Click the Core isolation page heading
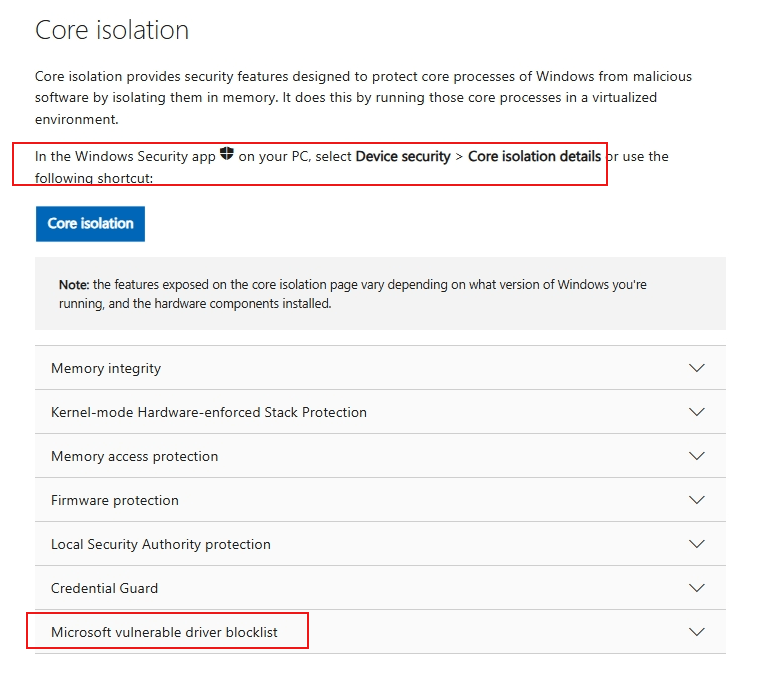The height and width of the screenshot is (677, 759). point(112,30)
